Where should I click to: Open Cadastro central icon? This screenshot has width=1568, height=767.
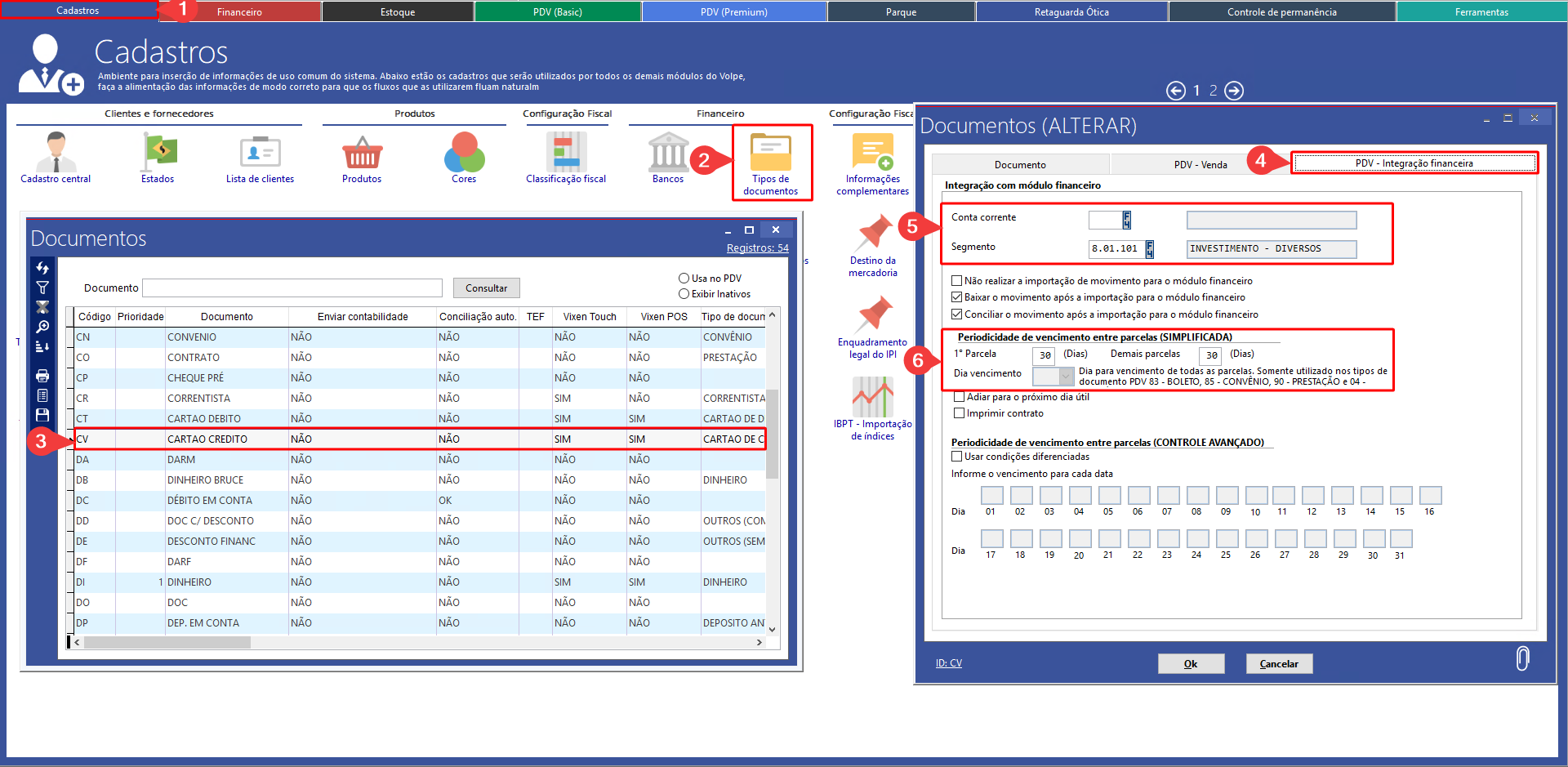tap(56, 152)
